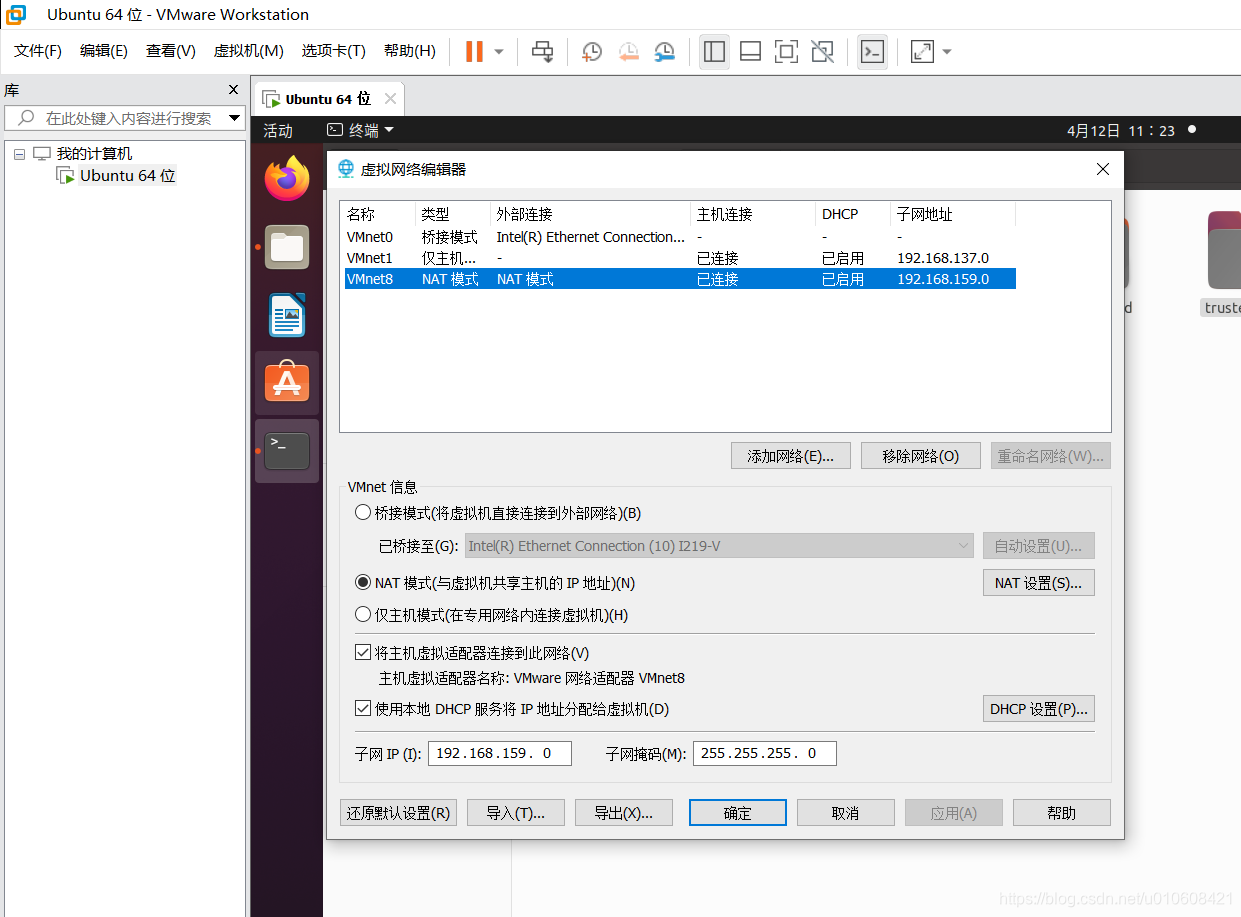Click the 子网 IP input field

point(499,753)
